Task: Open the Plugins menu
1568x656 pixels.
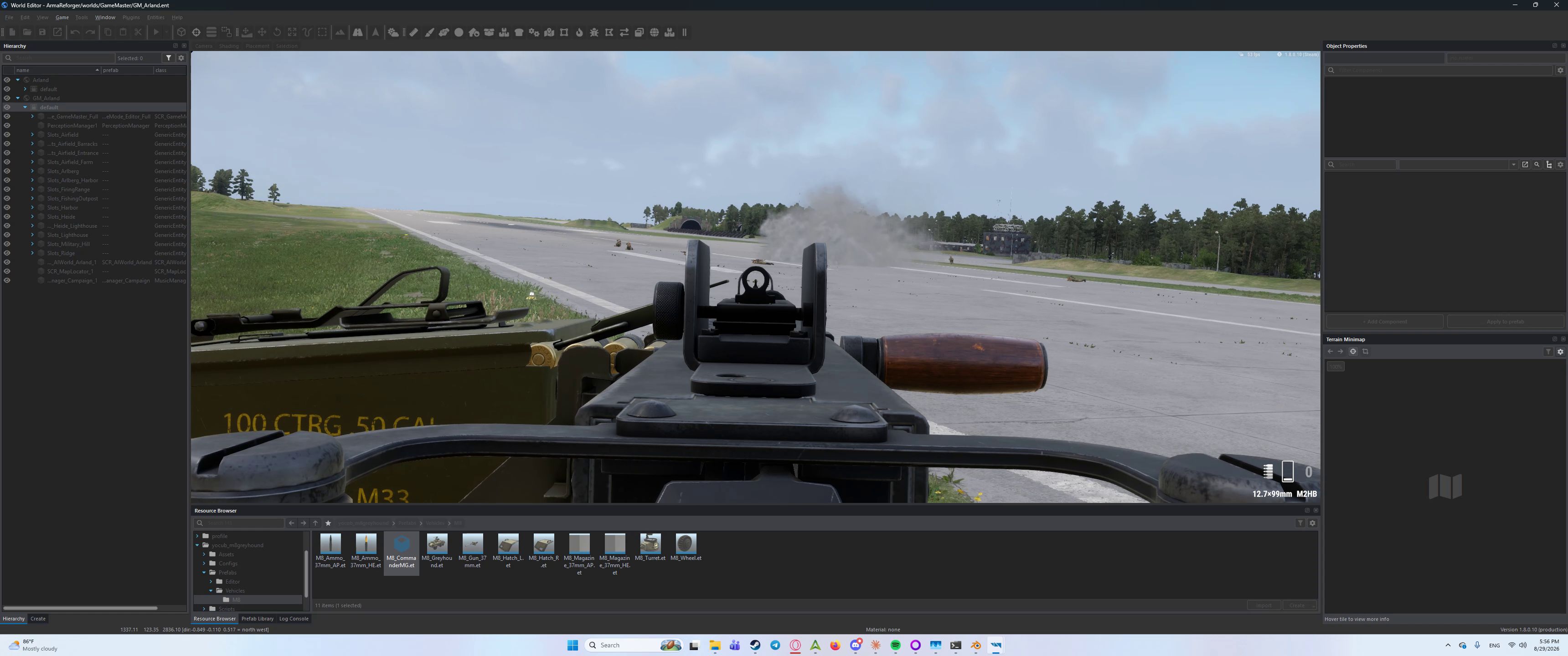Action: pos(131,17)
